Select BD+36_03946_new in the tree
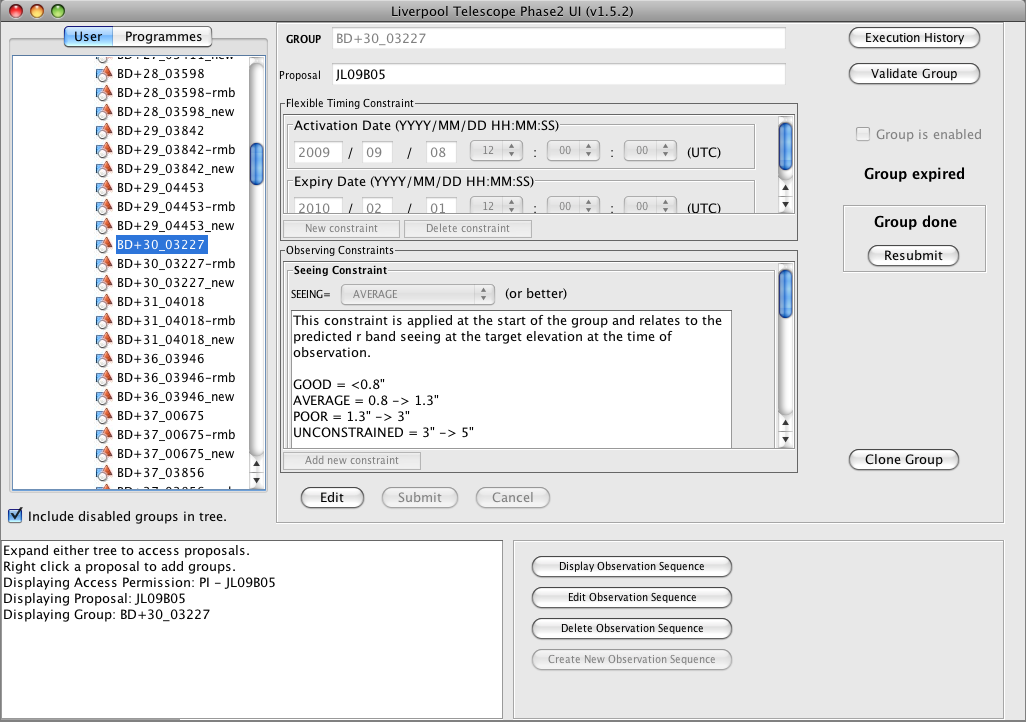1026x722 pixels. click(175, 396)
